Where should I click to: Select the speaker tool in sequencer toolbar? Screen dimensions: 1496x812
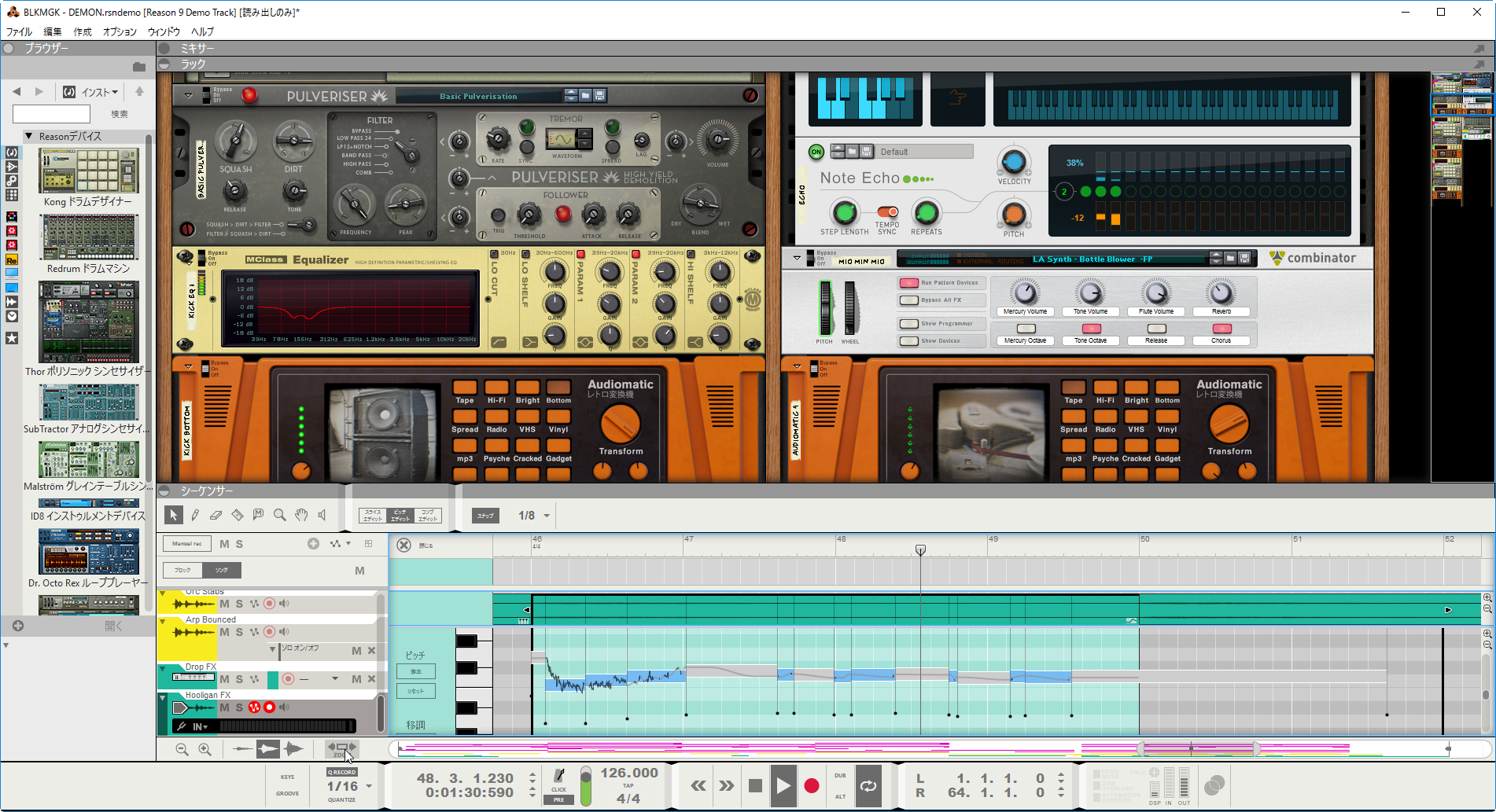tap(322, 515)
